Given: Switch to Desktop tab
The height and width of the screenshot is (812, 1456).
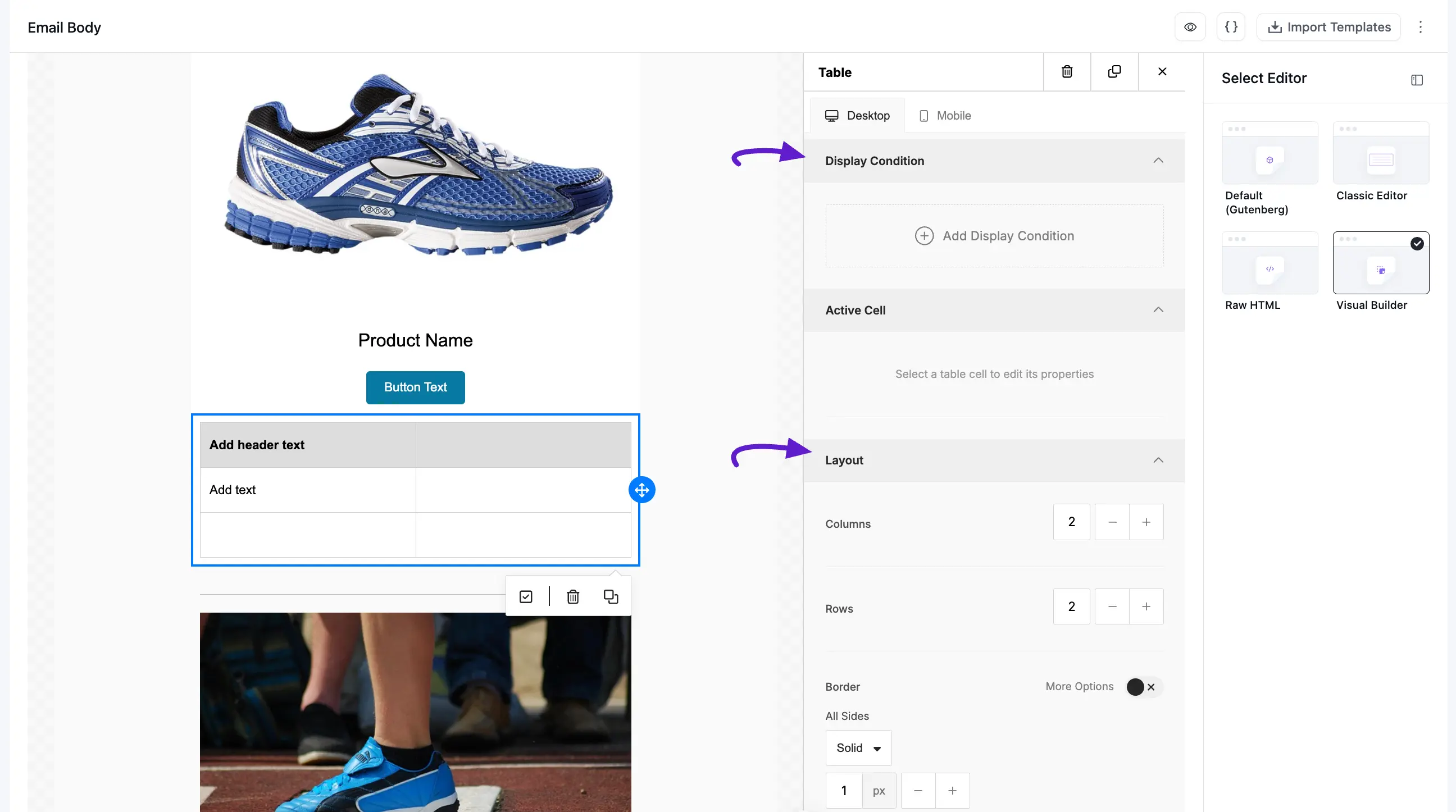Looking at the screenshot, I should pos(857,116).
